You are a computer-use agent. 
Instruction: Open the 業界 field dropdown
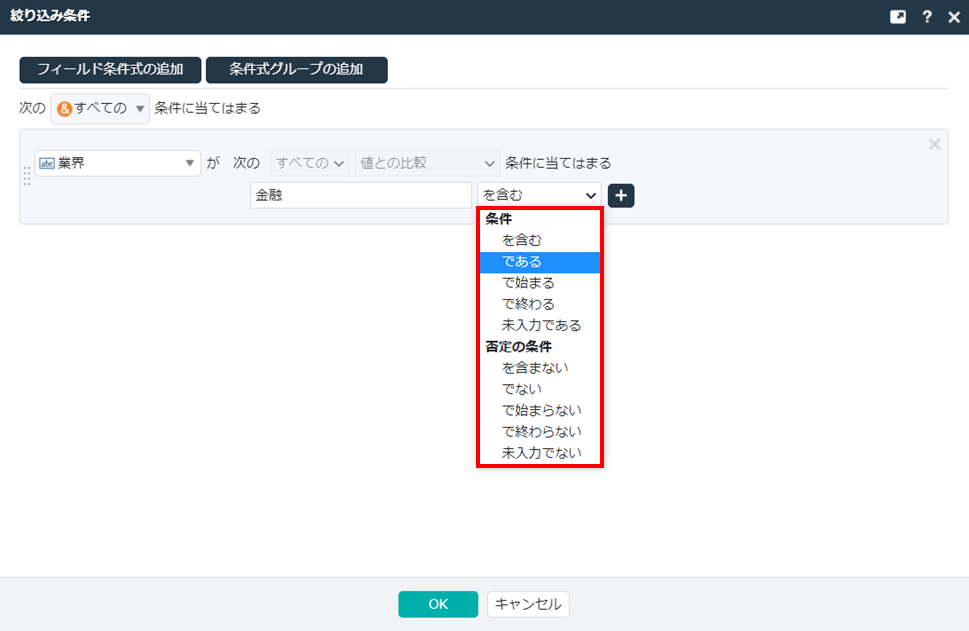118,163
